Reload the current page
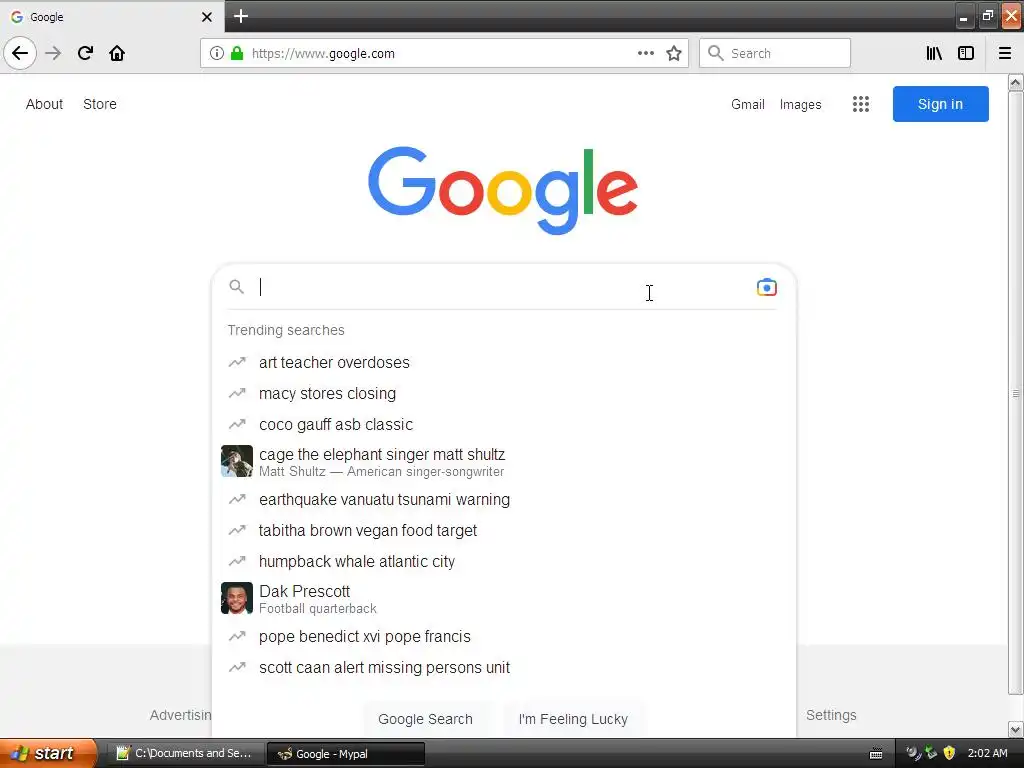Screen dimensions: 1024x768 point(85,53)
